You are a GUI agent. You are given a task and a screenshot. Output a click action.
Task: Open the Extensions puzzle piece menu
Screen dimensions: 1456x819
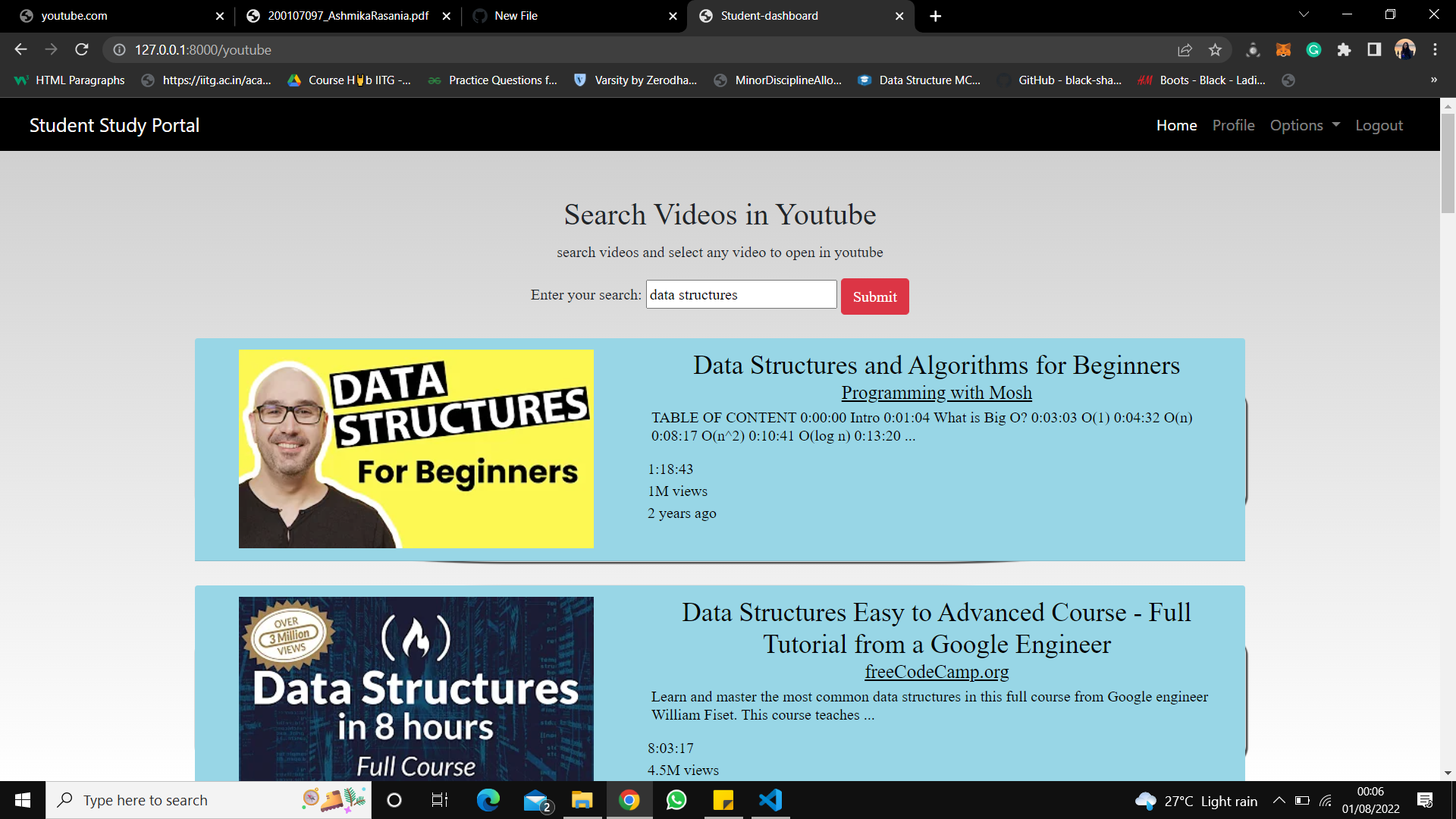tap(1344, 49)
